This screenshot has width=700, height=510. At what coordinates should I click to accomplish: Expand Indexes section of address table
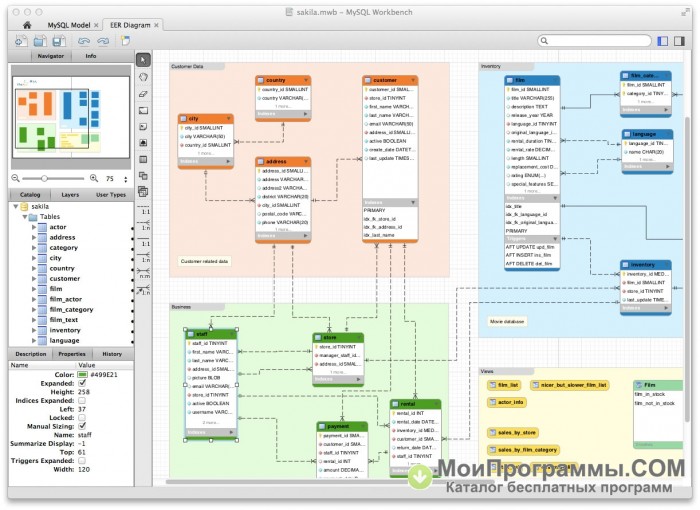pyautogui.click(x=306, y=235)
